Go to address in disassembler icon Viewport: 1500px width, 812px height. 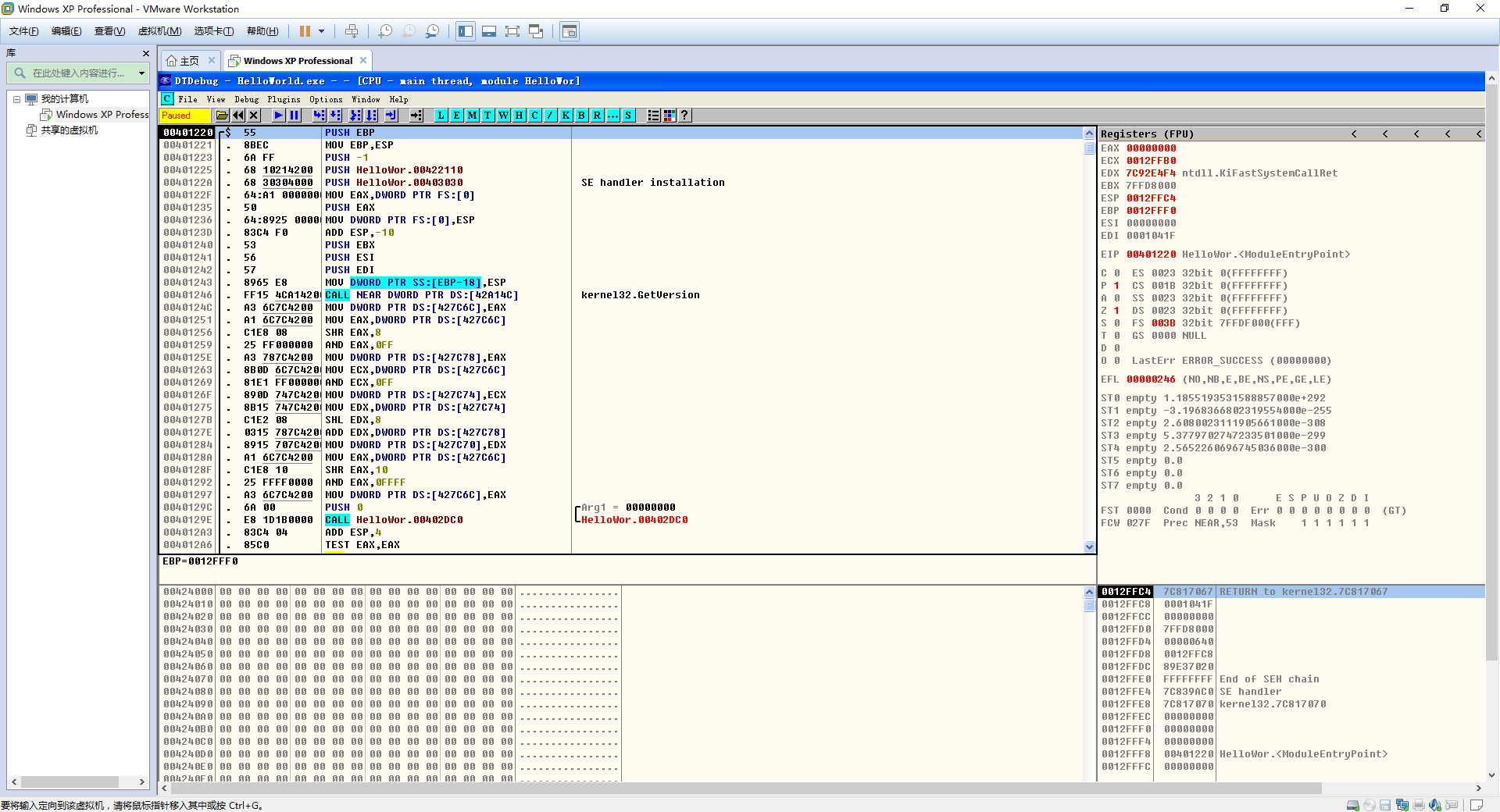(416, 116)
